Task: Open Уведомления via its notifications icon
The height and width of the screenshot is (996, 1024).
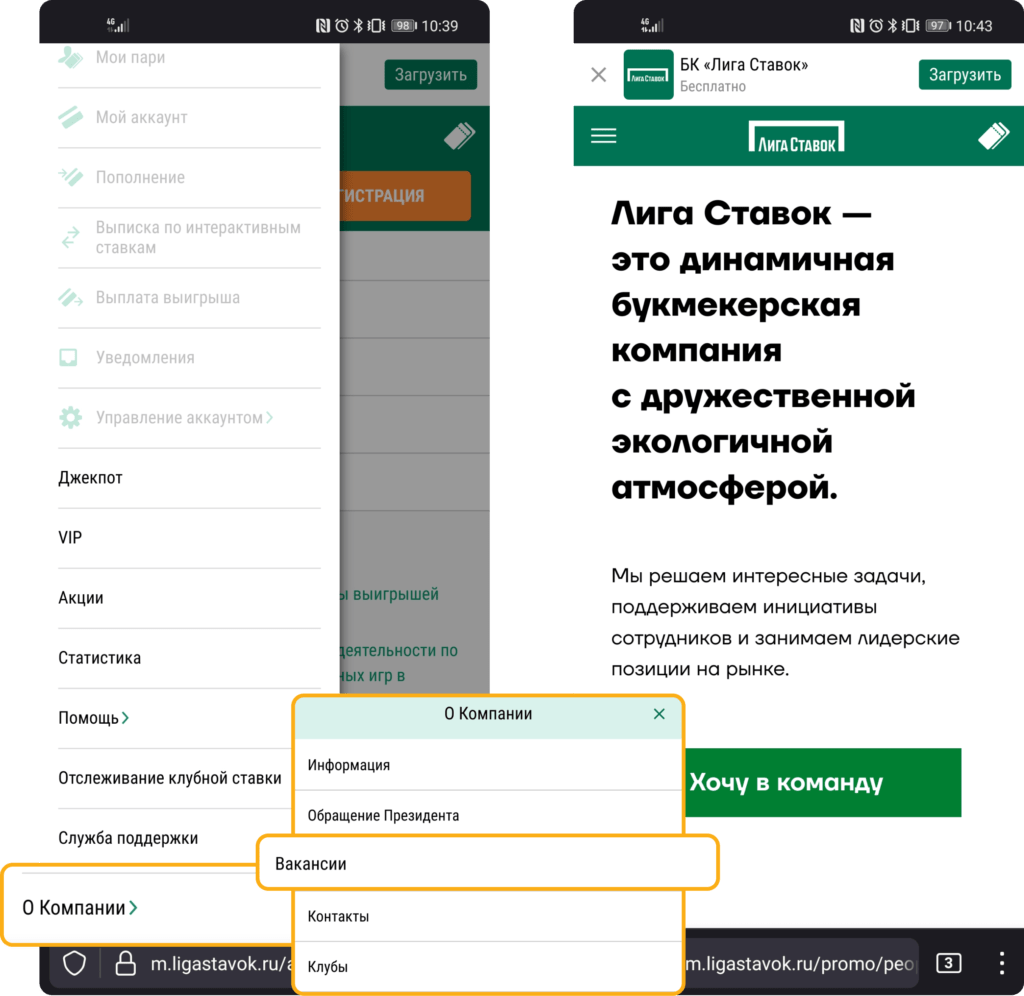Action: (x=70, y=357)
